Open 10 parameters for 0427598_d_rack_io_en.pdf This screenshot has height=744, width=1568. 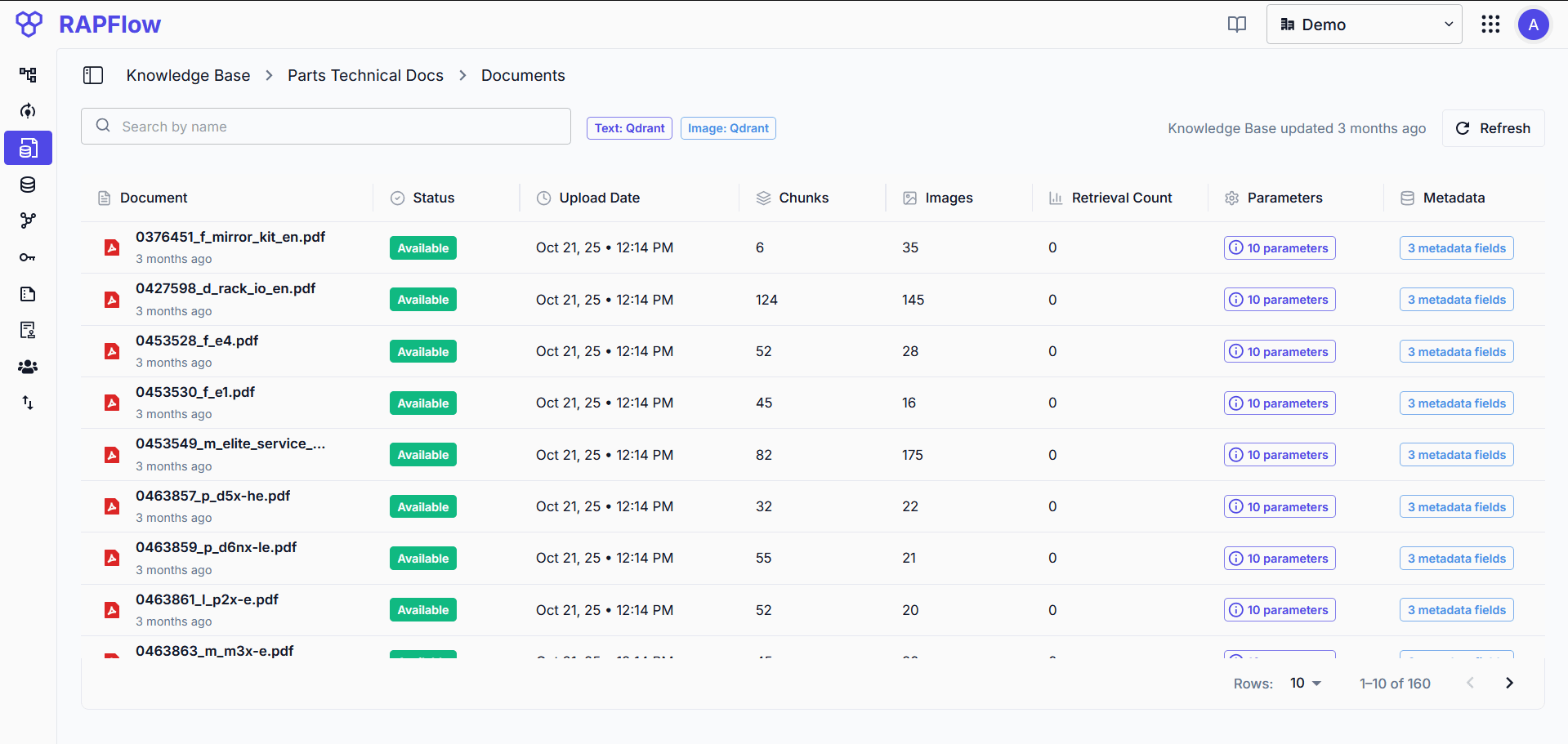coord(1279,300)
